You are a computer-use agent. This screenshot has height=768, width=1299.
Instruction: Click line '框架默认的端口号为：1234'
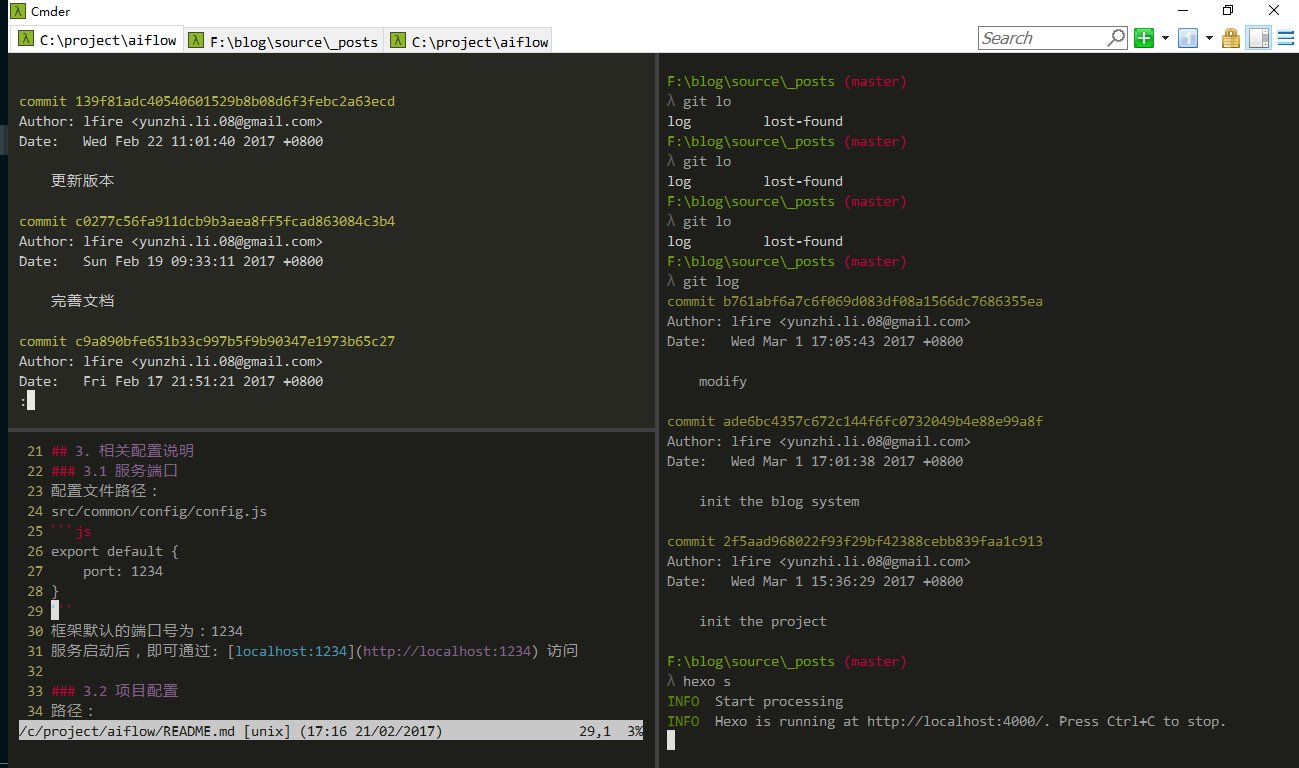tap(147, 631)
